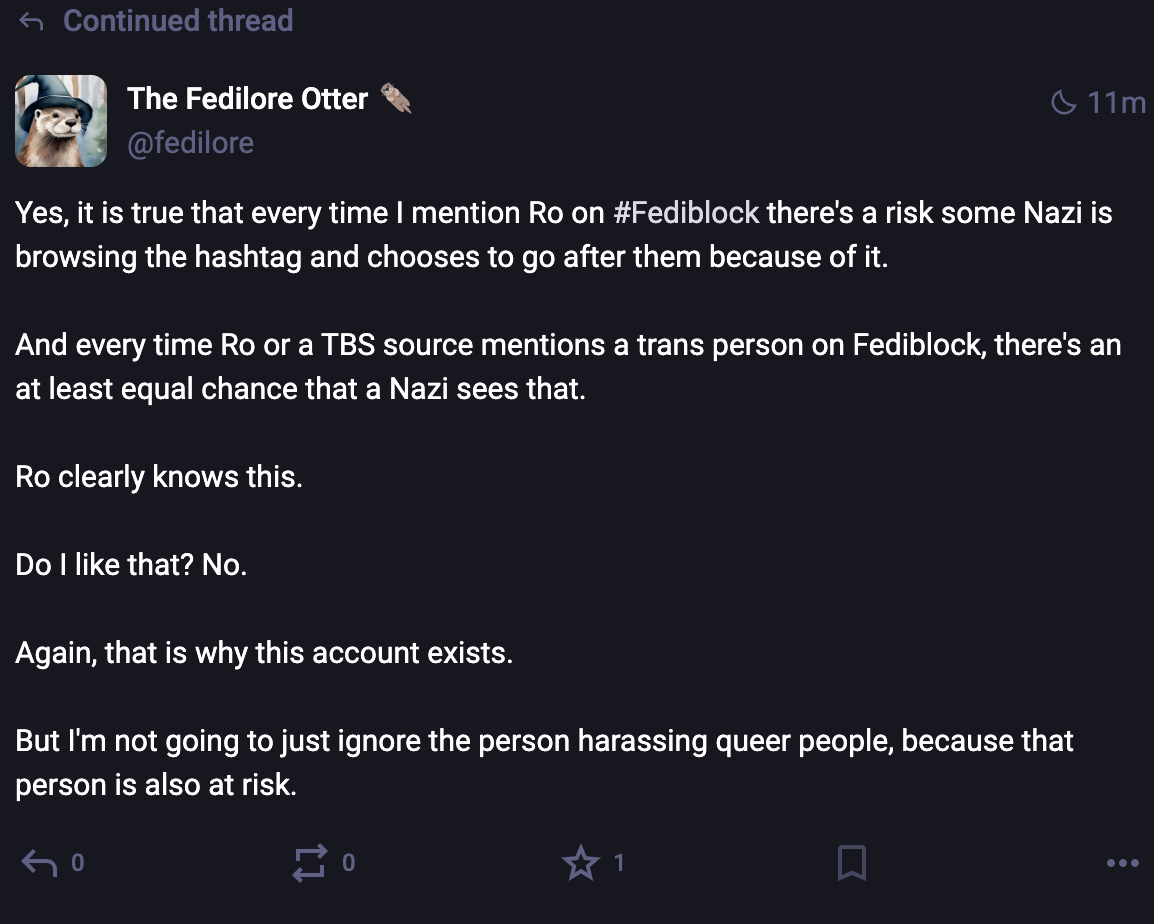Open the 11m post timestamp
Viewport: 1154px width, 924px height.
point(1116,102)
